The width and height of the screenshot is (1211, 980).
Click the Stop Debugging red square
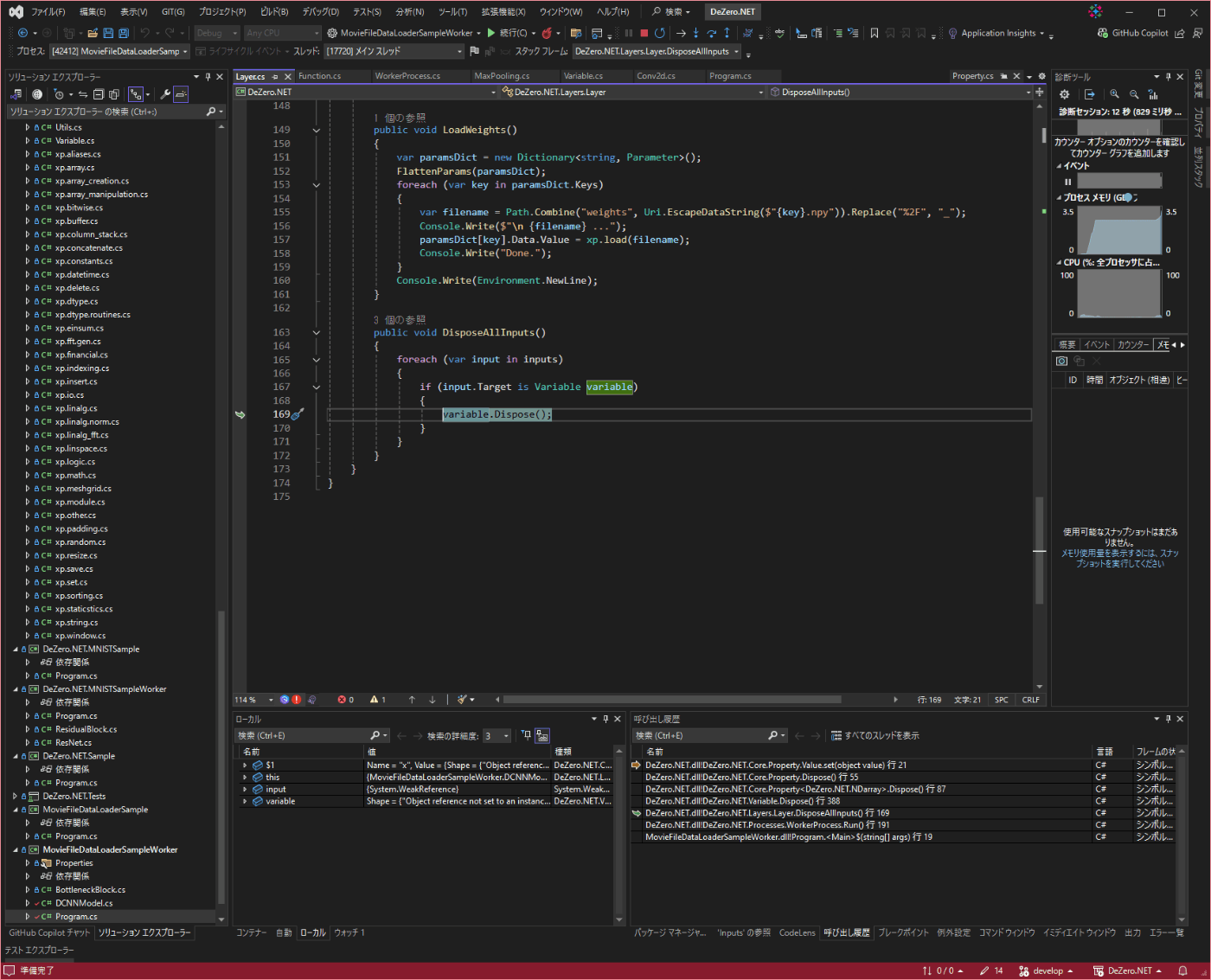tap(644, 33)
